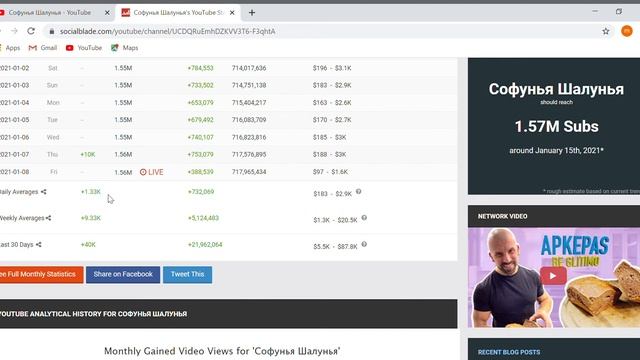Select the +21,962,064 views value
640x360 pixels.
(x=205, y=244)
